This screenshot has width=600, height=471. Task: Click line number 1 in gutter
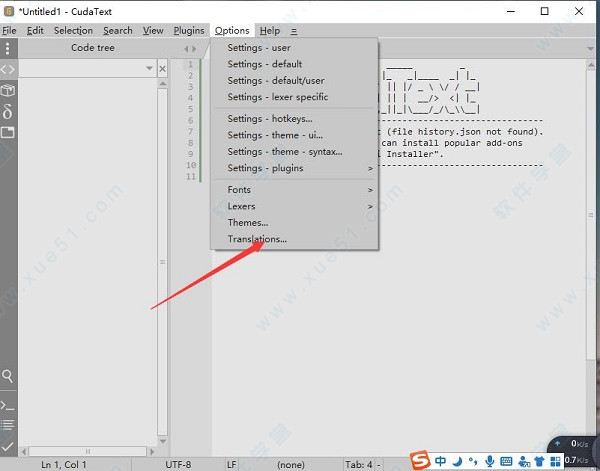coord(190,64)
